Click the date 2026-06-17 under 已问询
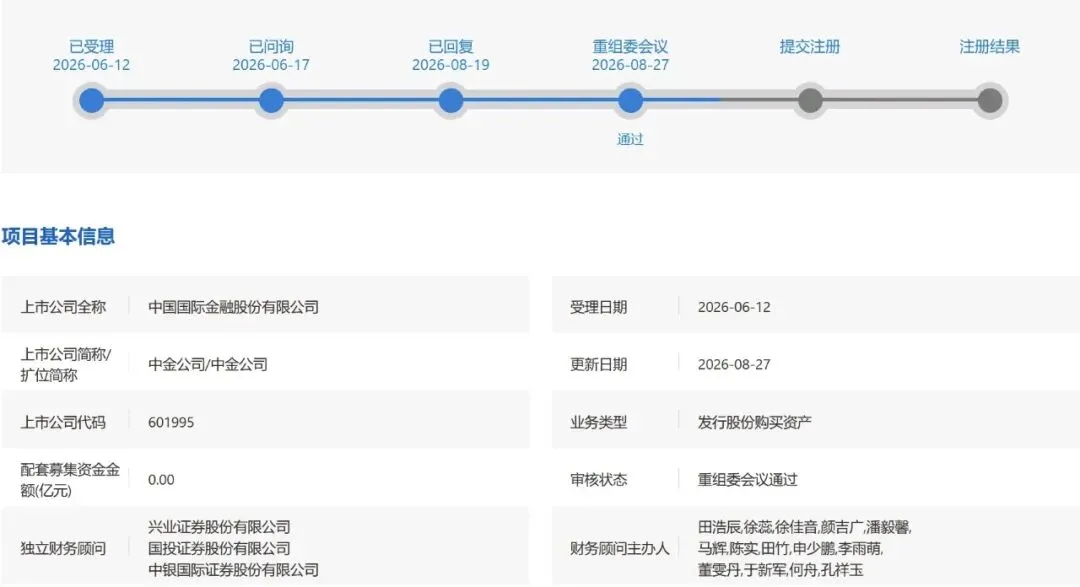The image size is (1080, 587). [271, 65]
